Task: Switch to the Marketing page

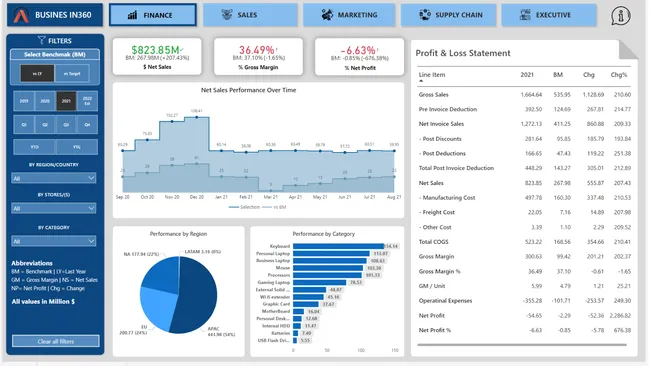Action: 349,15
